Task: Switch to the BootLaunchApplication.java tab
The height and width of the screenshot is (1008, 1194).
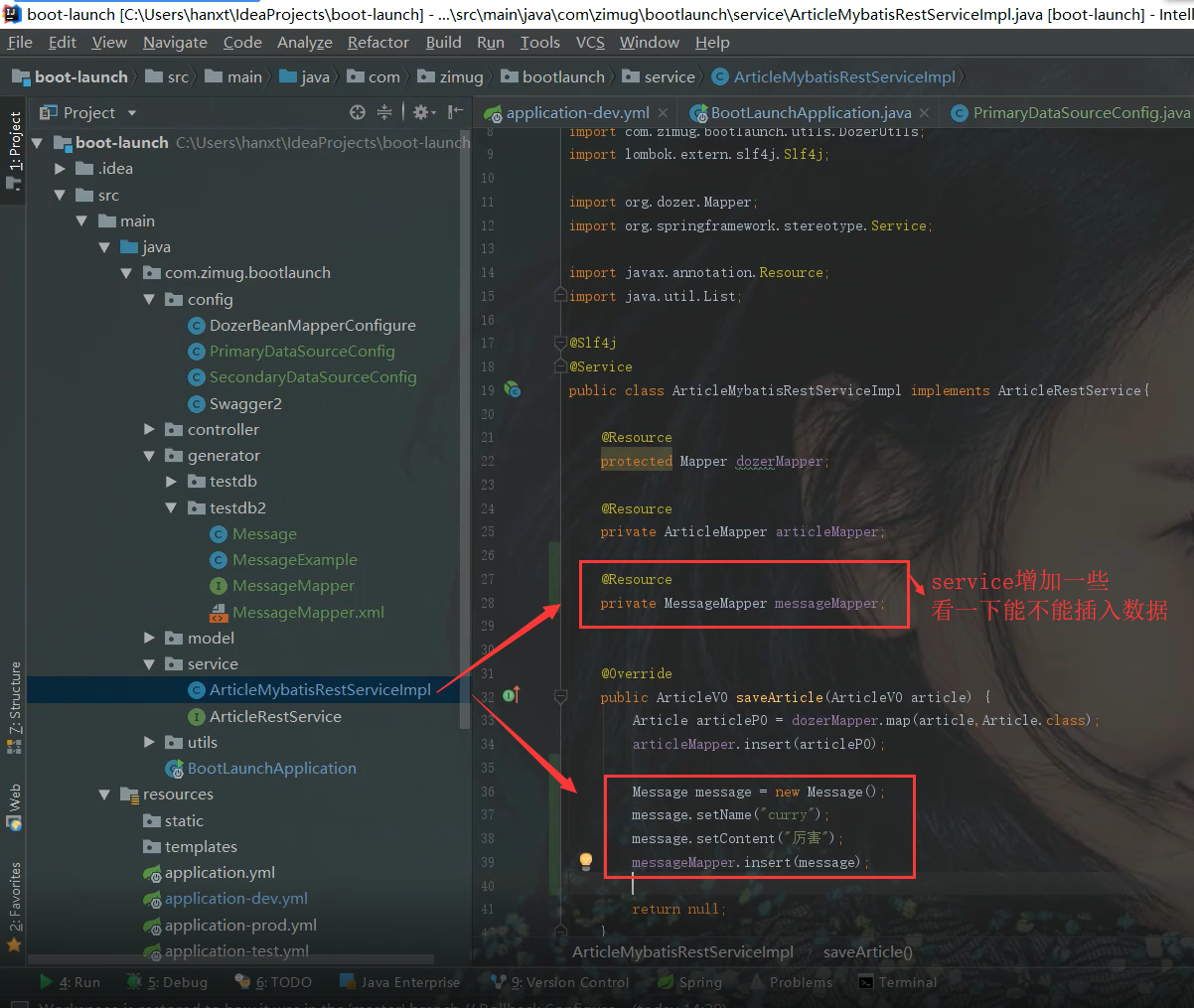Action: coord(811,112)
